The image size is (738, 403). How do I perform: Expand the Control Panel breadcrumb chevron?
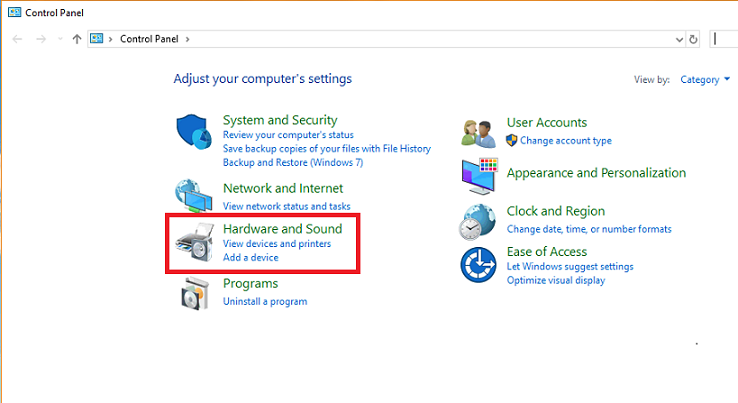[187, 39]
